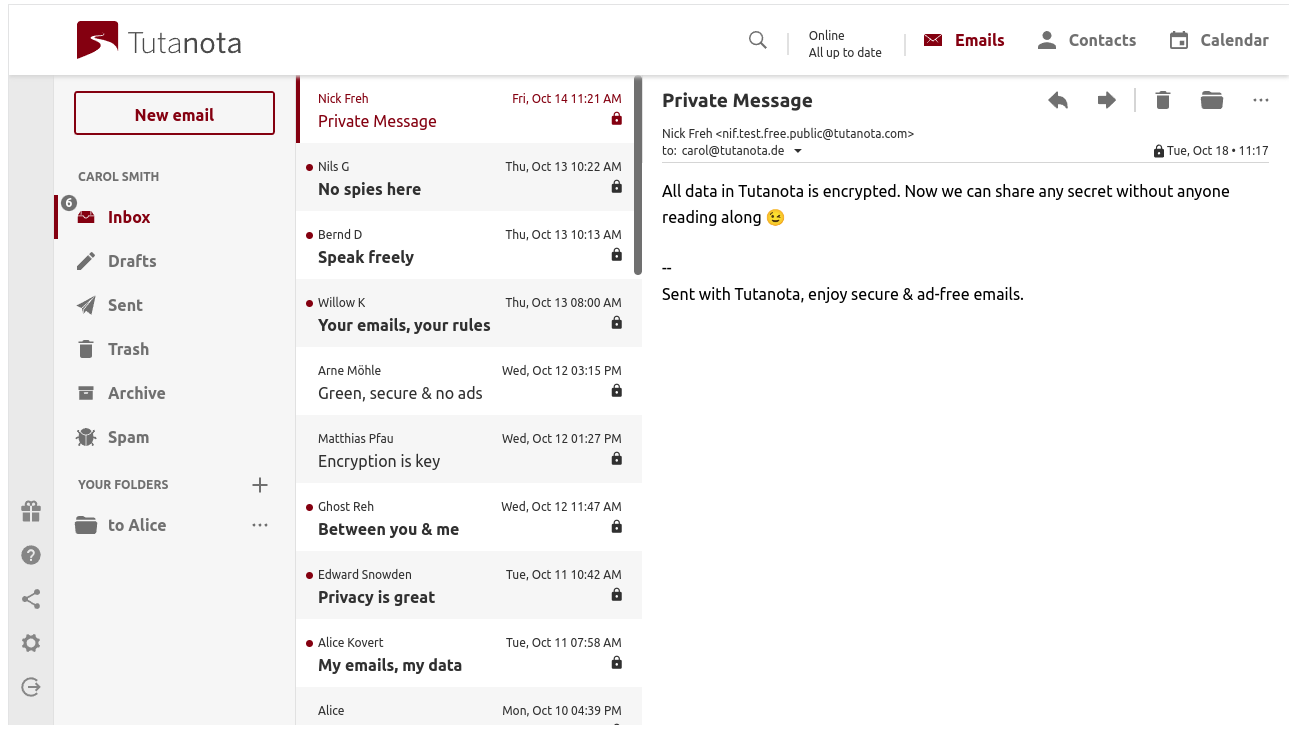Click the lock icon on 'Privacy is great'
Screen dimensions: 1297x730
tap(616, 595)
